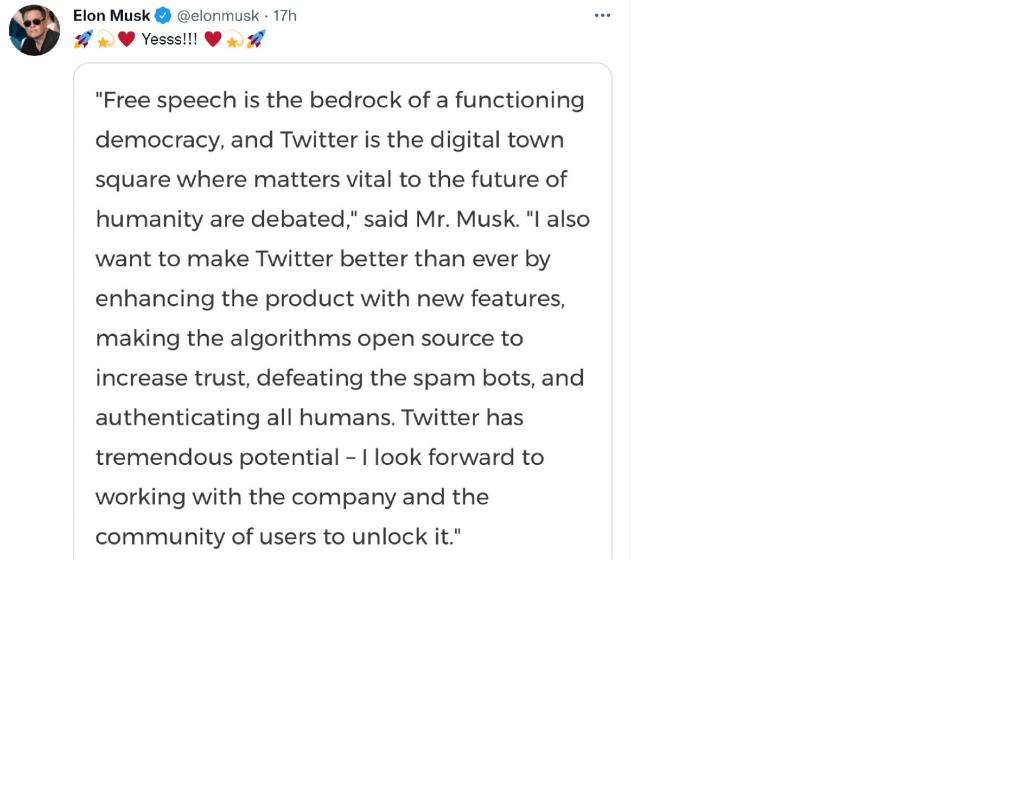Click the first rocket emoji before Yesss

point(83,39)
